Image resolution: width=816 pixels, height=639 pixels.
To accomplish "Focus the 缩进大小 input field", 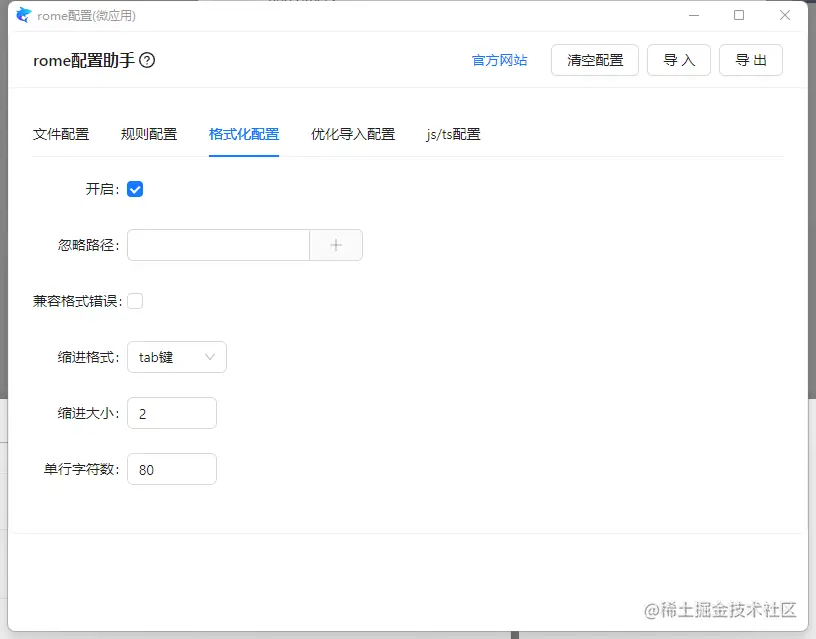I will (x=172, y=413).
